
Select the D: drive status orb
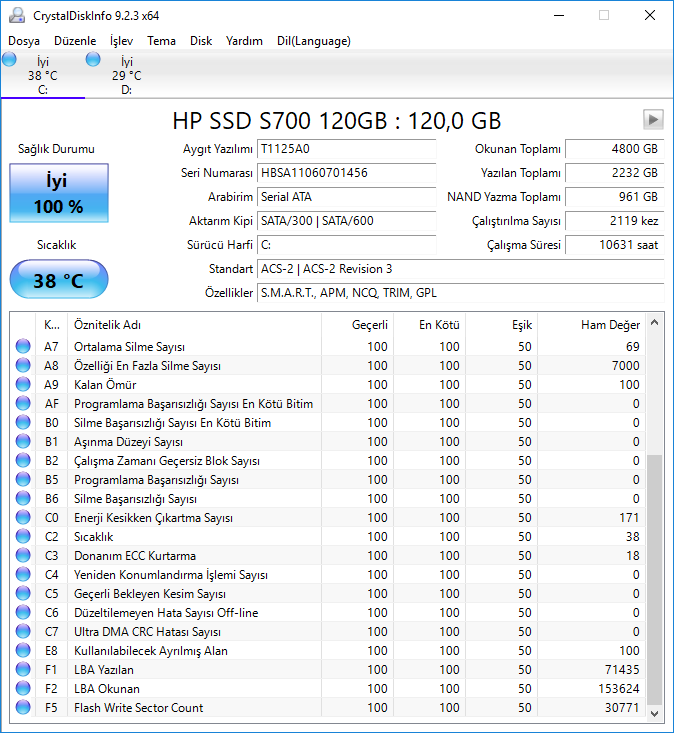coord(93,59)
